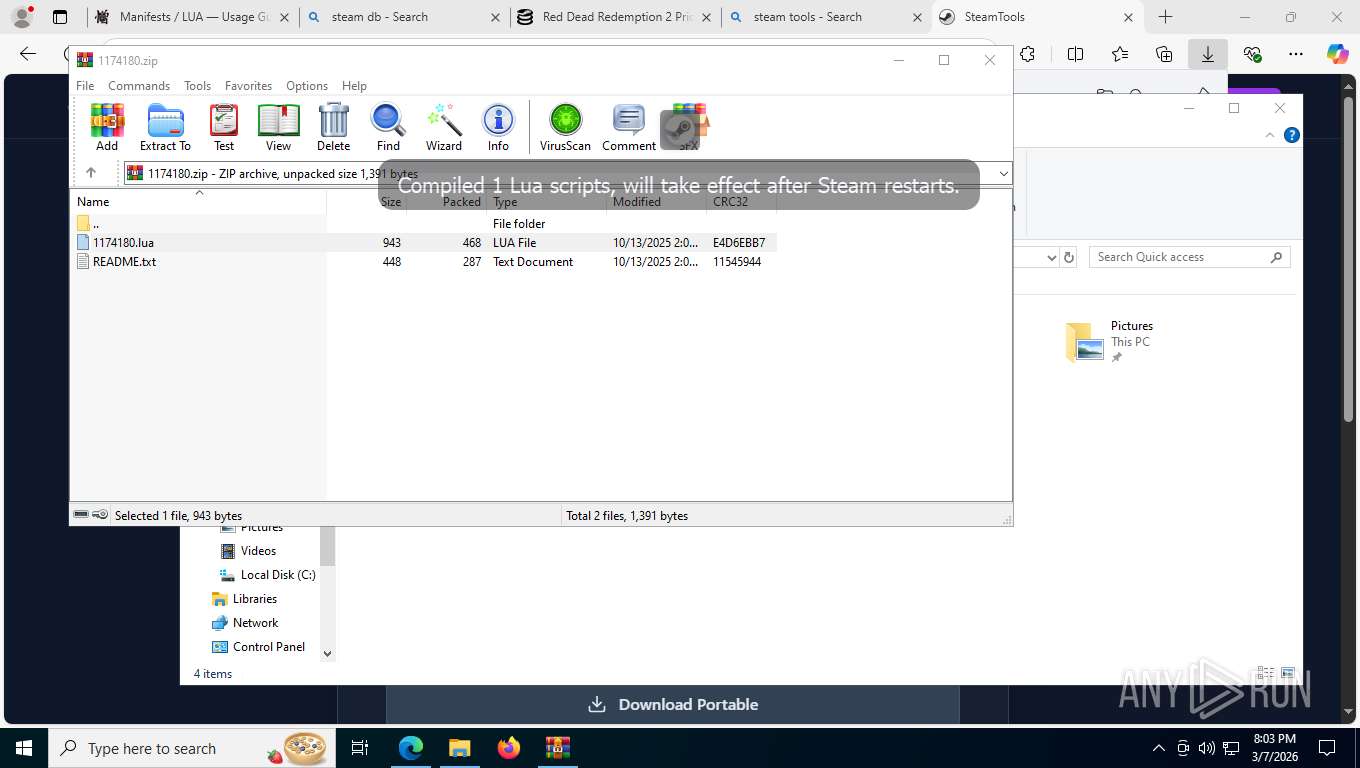
Task: Open browser Settings and more menu
Action: tap(1296, 55)
